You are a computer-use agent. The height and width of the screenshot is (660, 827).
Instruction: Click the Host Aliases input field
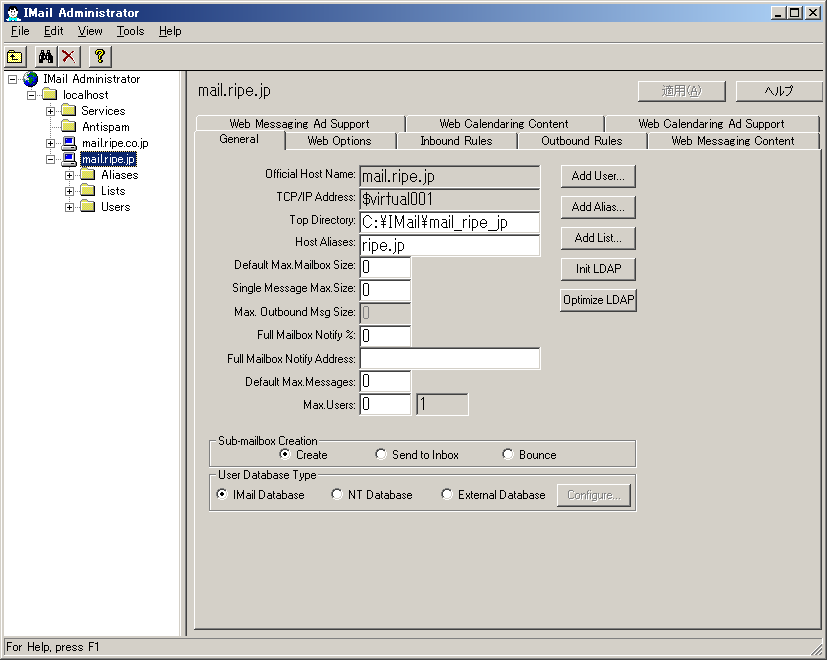pos(450,245)
